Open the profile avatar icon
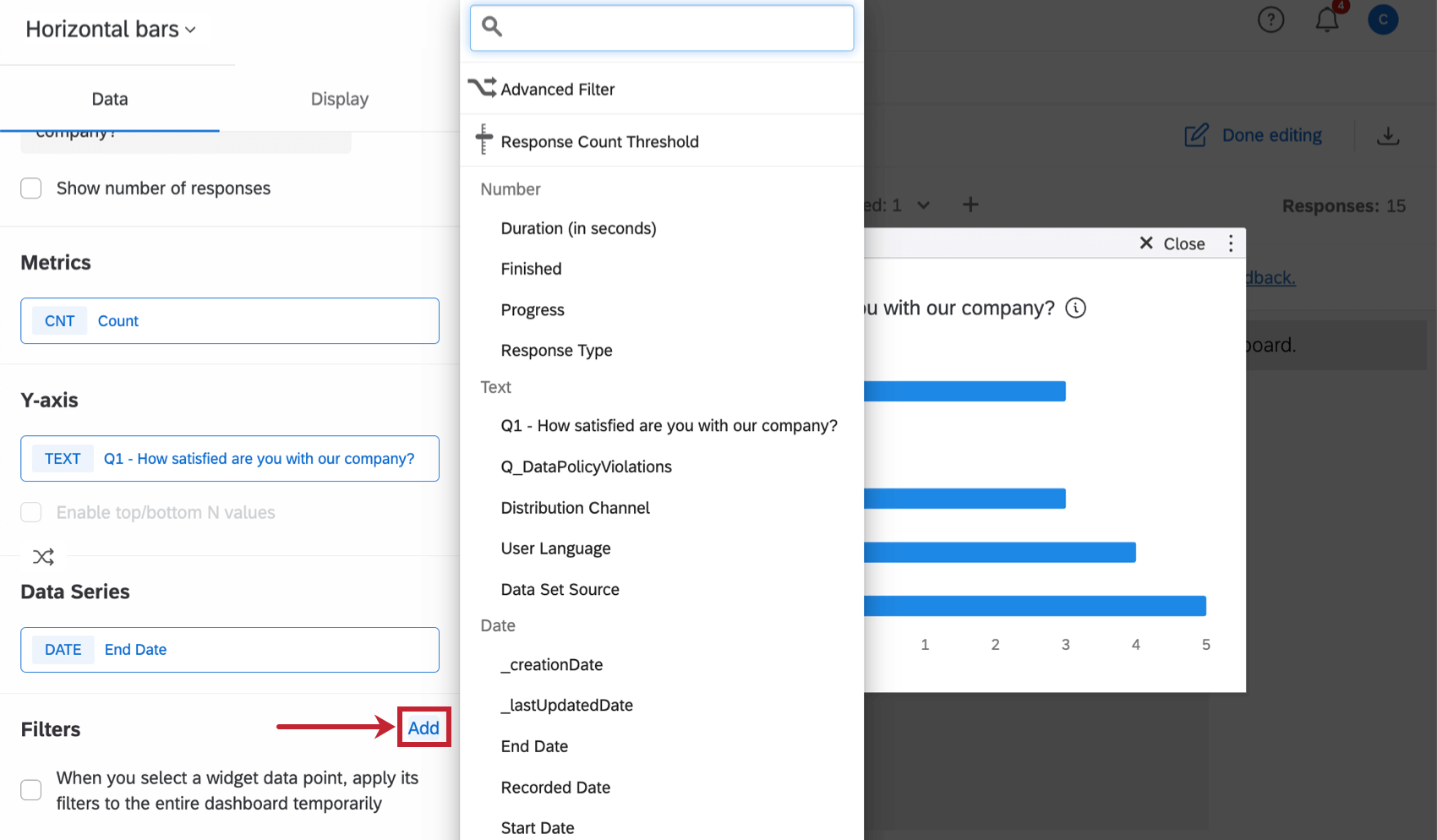This screenshot has height=840, width=1437. point(1383,19)
